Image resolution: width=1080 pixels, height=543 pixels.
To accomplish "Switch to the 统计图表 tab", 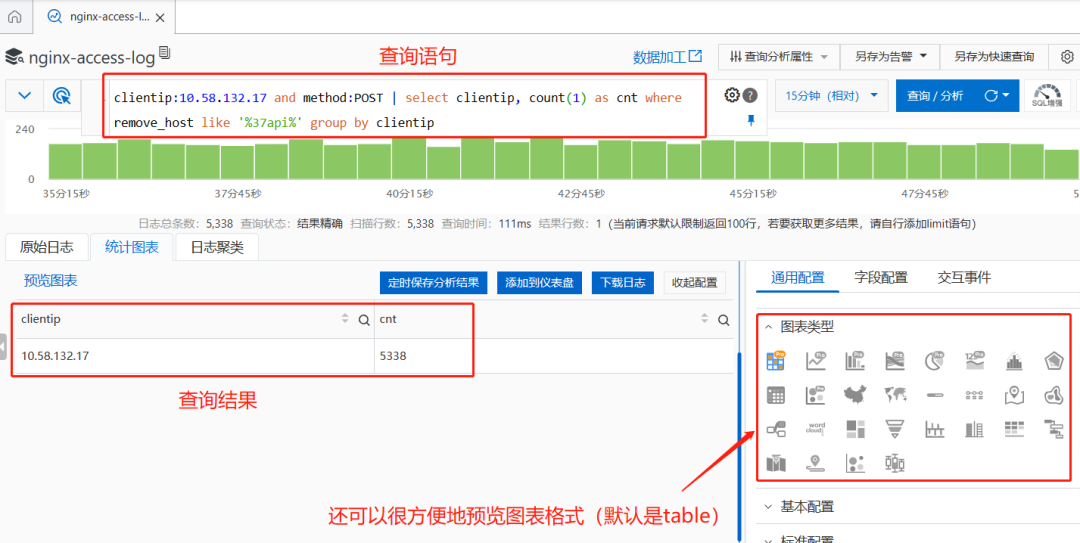I will click(130, 247).
